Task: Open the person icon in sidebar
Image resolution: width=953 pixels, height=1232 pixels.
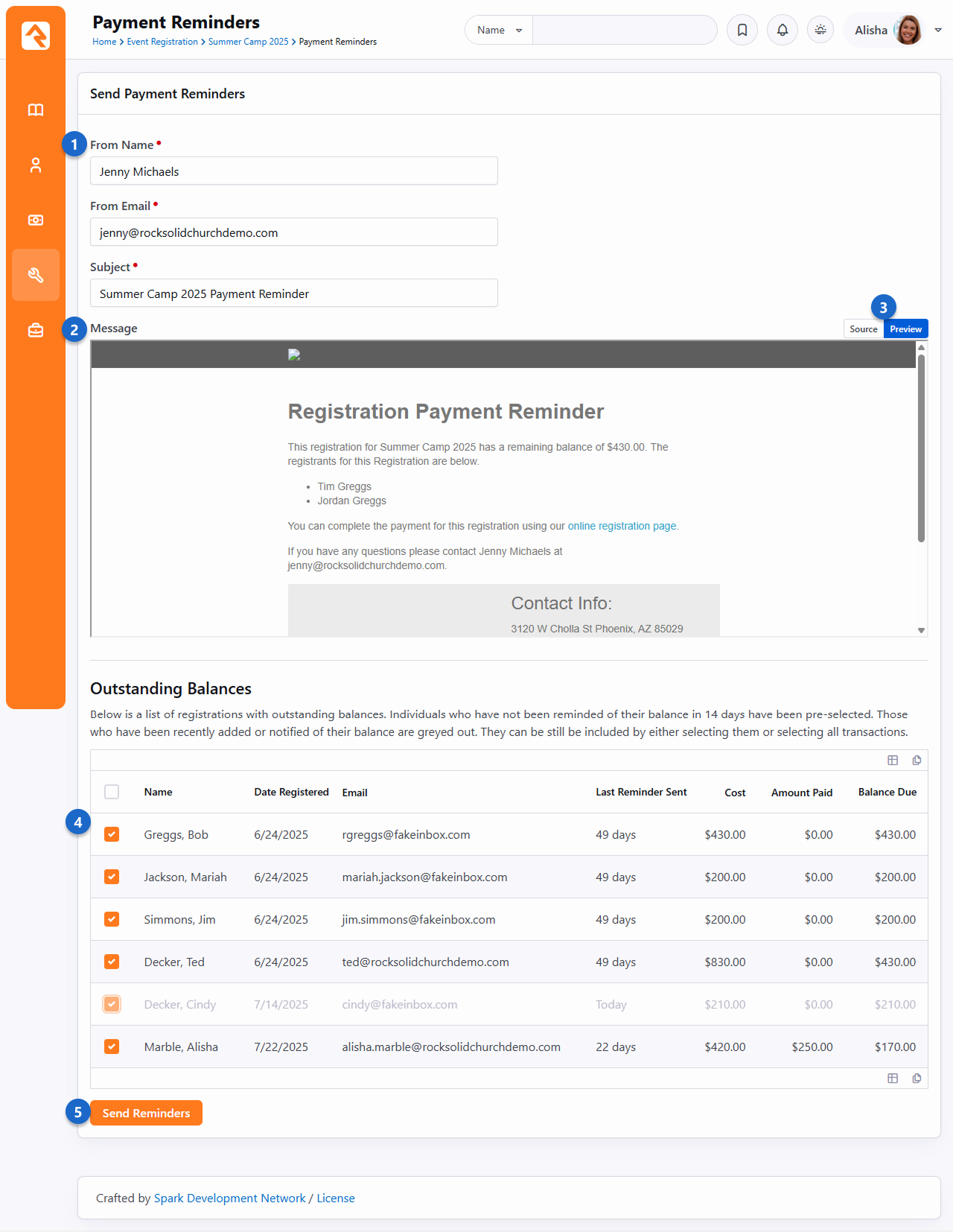Action: pos(36,165)
